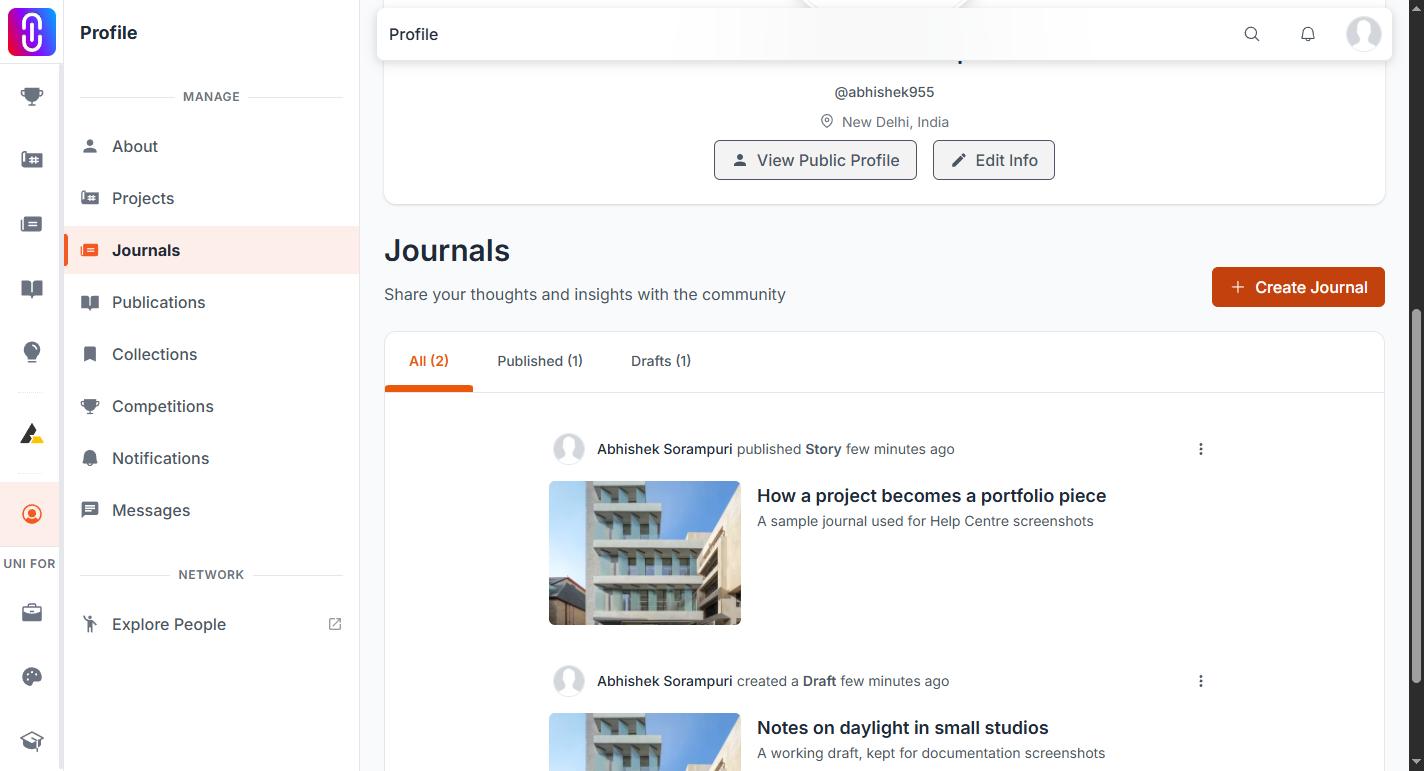Open Explore People under Network

click(211, 624)
